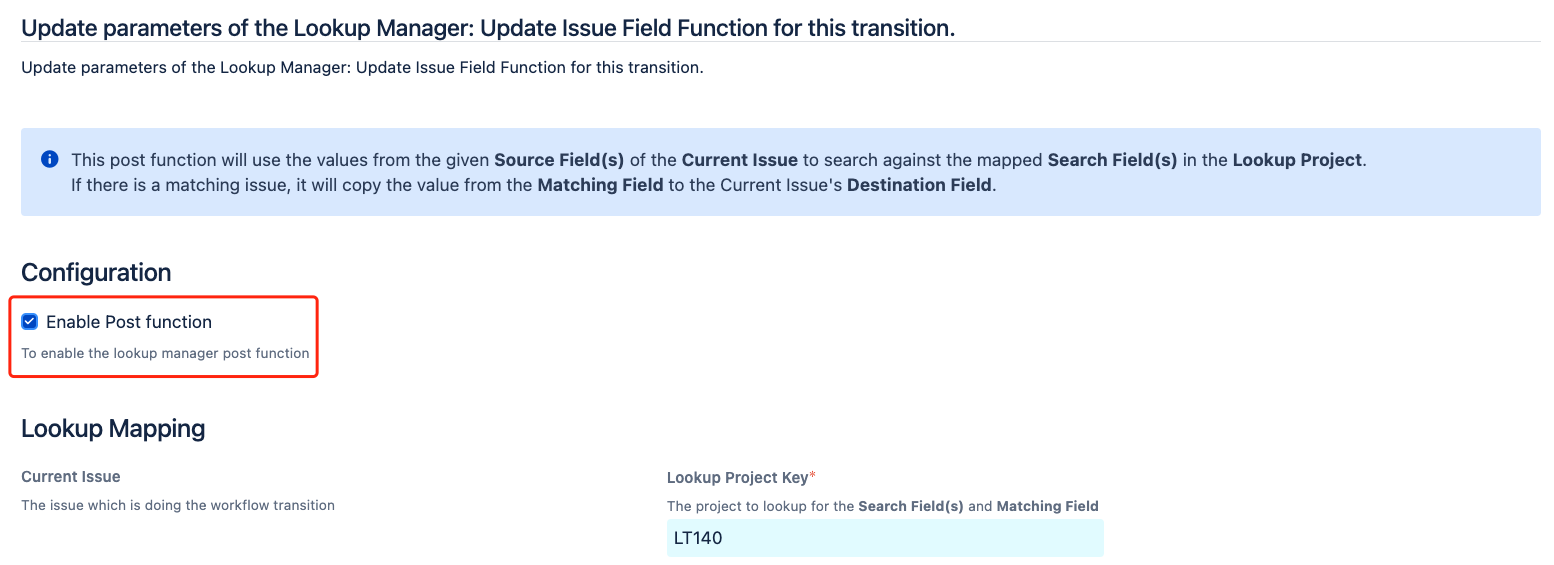The width and height of the screenshot is (1554, 565).
Task: Click bold "Lookup Project" in info banner
Action: coord(1297,160)
